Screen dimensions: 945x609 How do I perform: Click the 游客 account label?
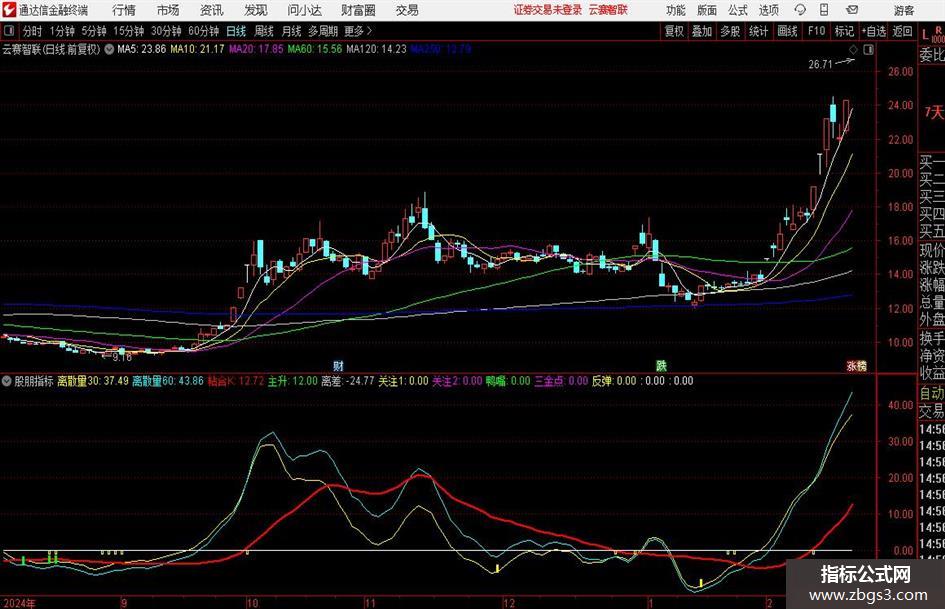(904, 10)
